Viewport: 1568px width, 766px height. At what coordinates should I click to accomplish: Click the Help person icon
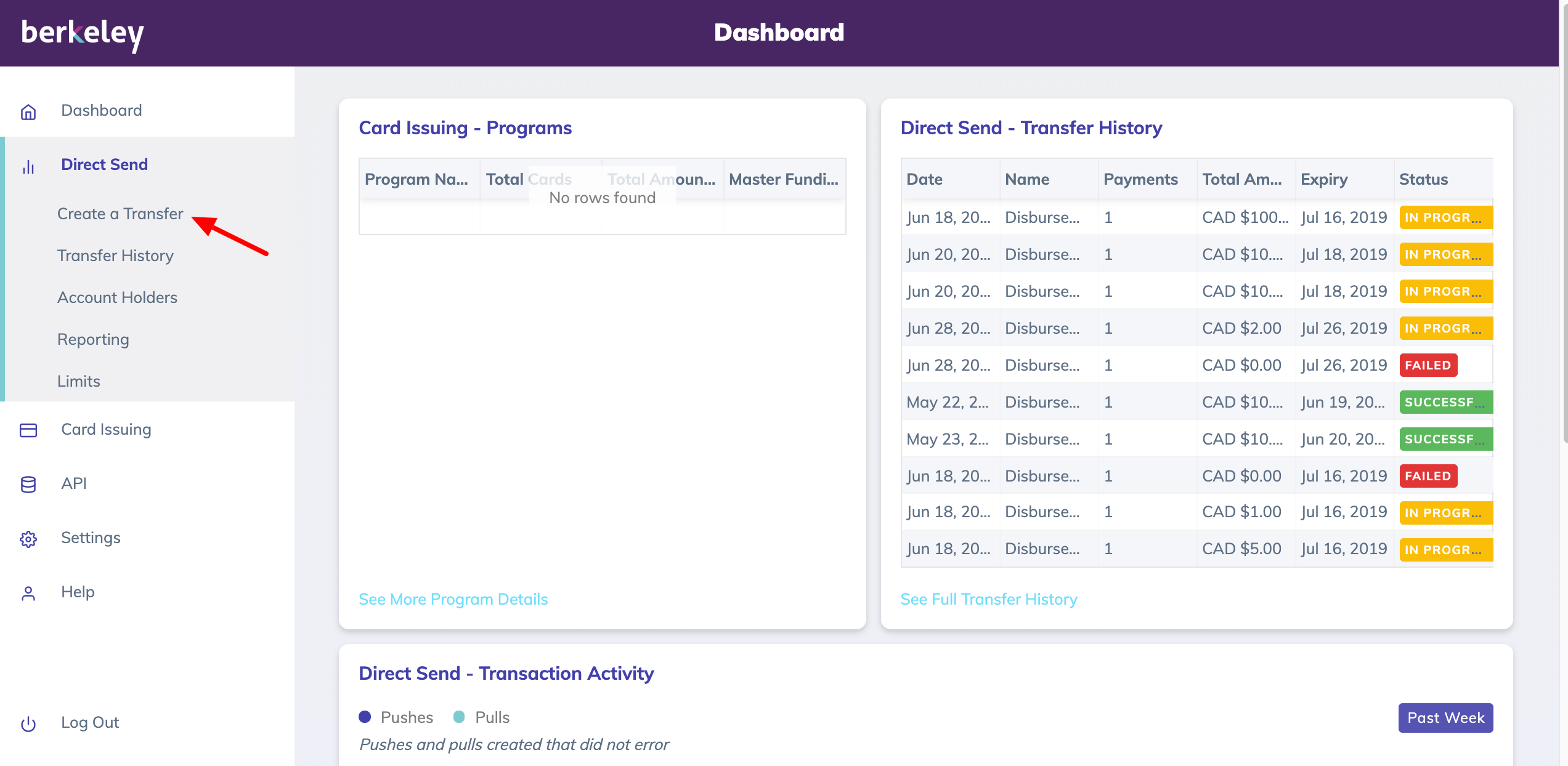(x=28, y=593)
